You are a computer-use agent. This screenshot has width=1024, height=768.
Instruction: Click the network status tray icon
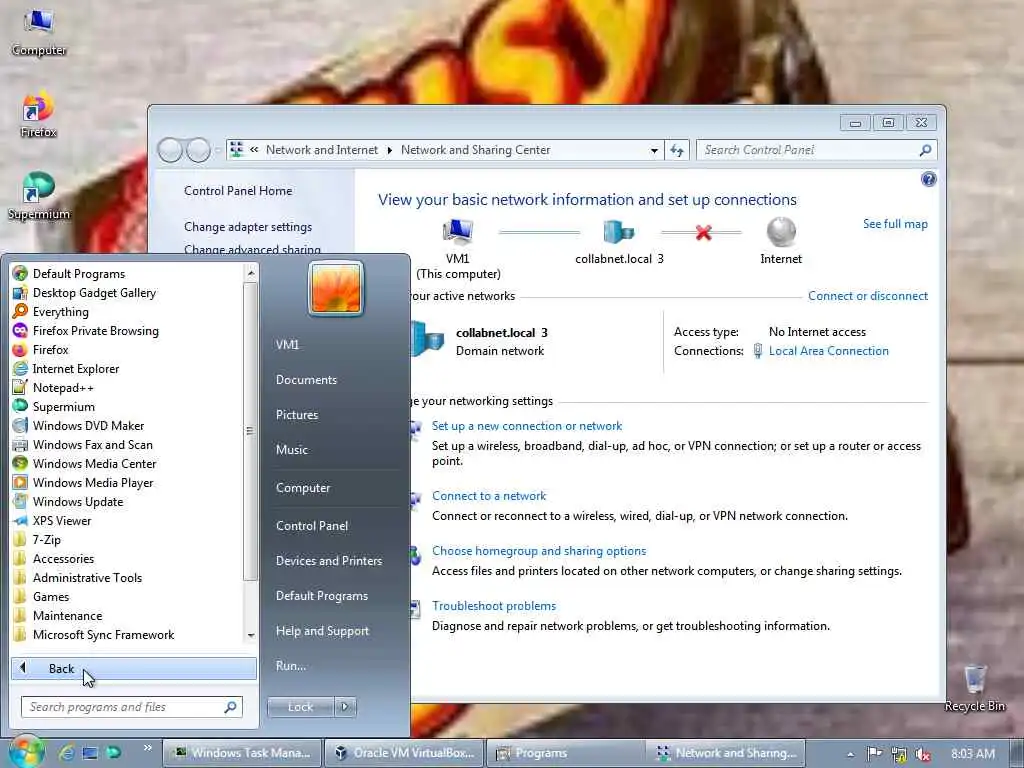pyautogui.click(x=899, y=754)
